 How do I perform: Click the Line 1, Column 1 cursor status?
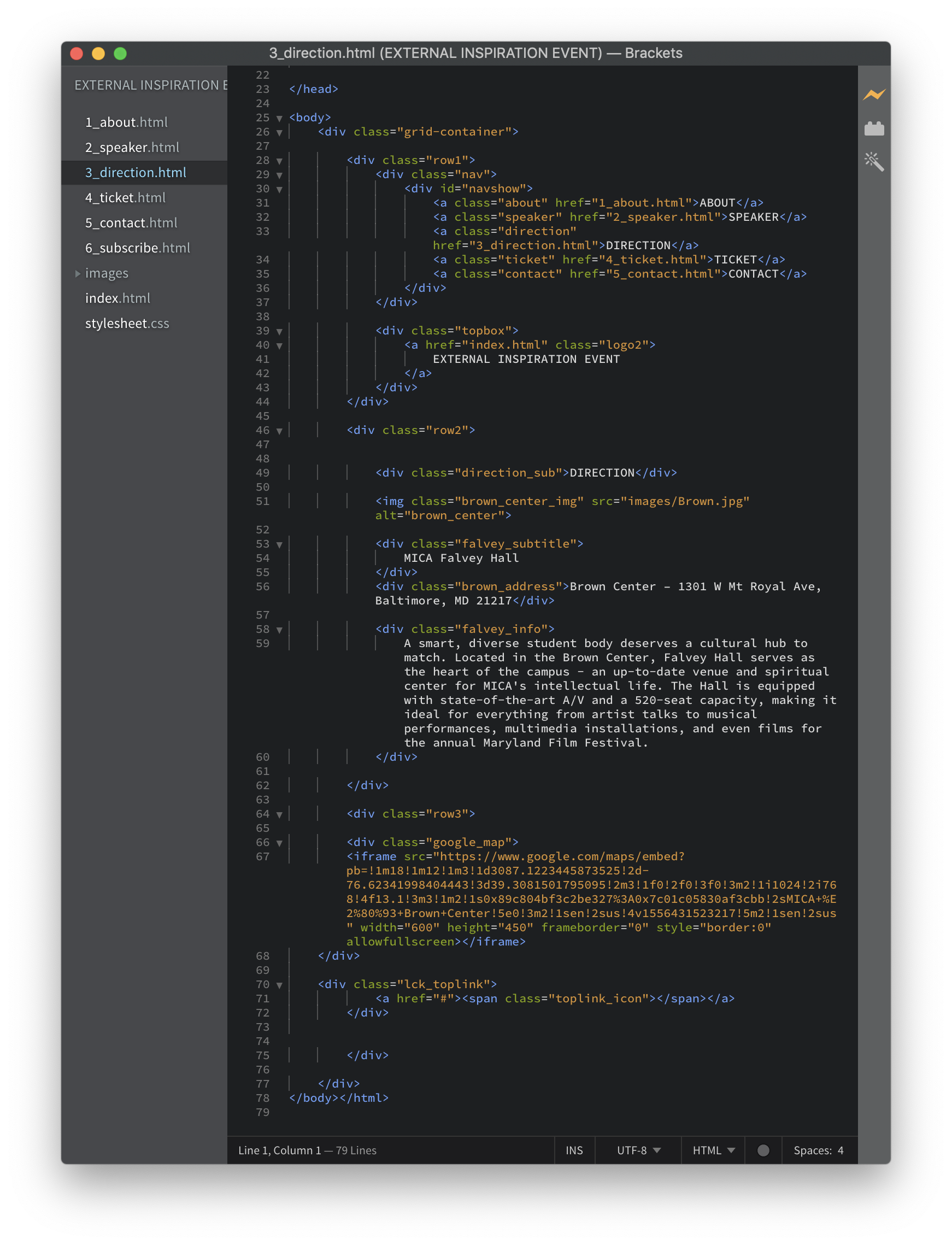tap(279, 1150)
